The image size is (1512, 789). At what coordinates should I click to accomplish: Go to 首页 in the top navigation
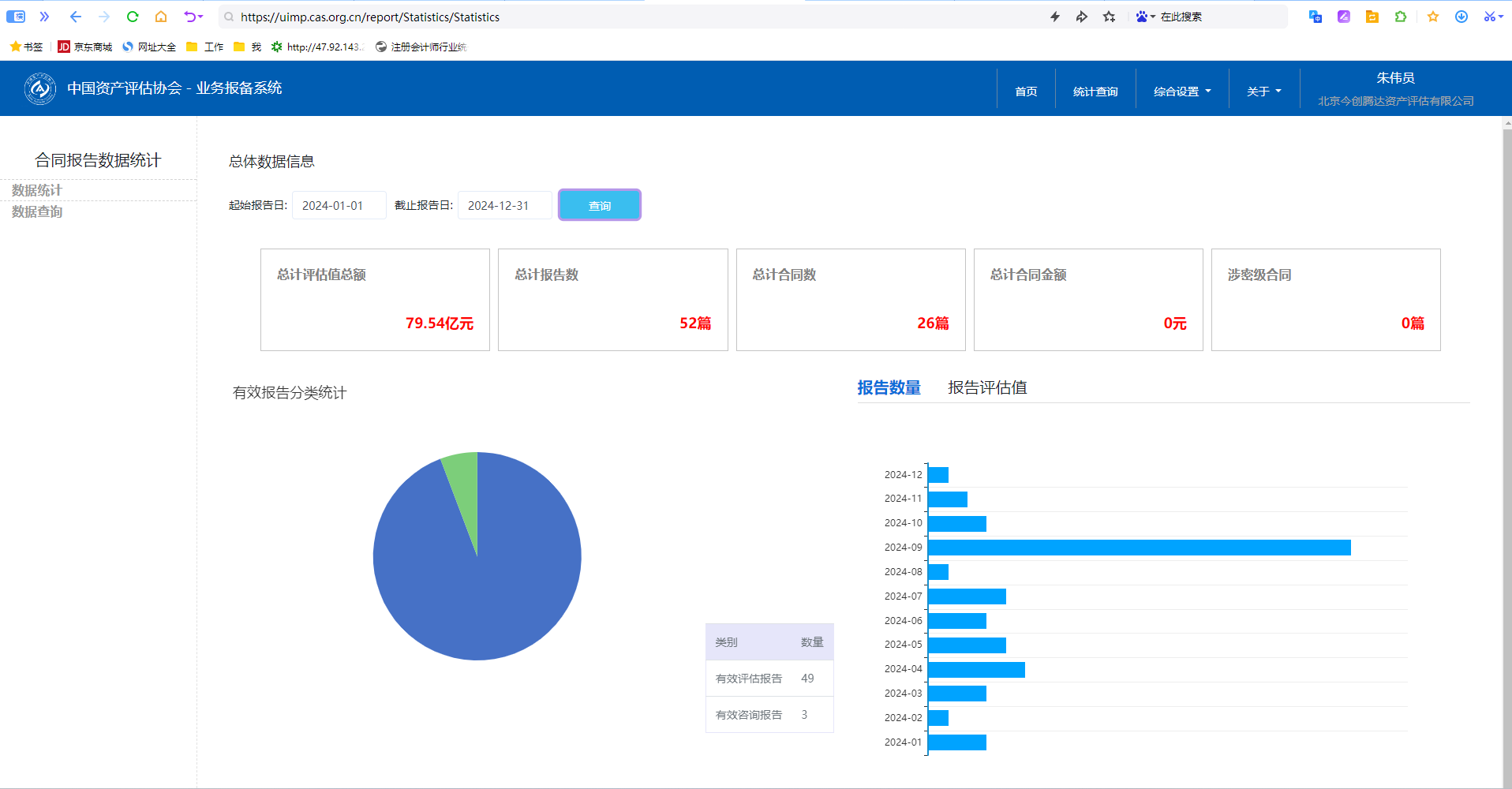(x=1025, y=92)
